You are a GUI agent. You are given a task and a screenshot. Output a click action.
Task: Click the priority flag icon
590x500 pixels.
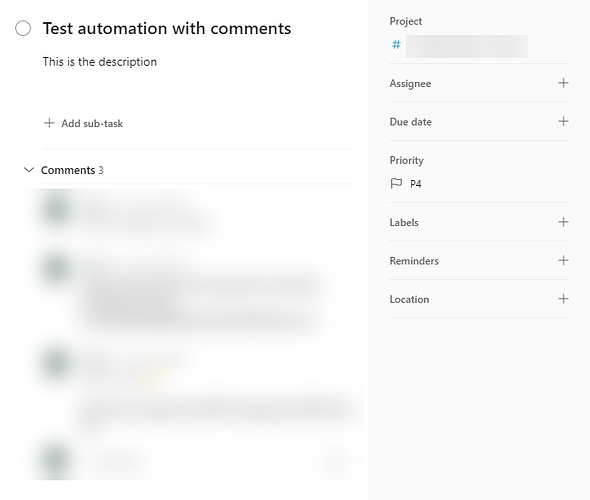click(x=396, y=184)
